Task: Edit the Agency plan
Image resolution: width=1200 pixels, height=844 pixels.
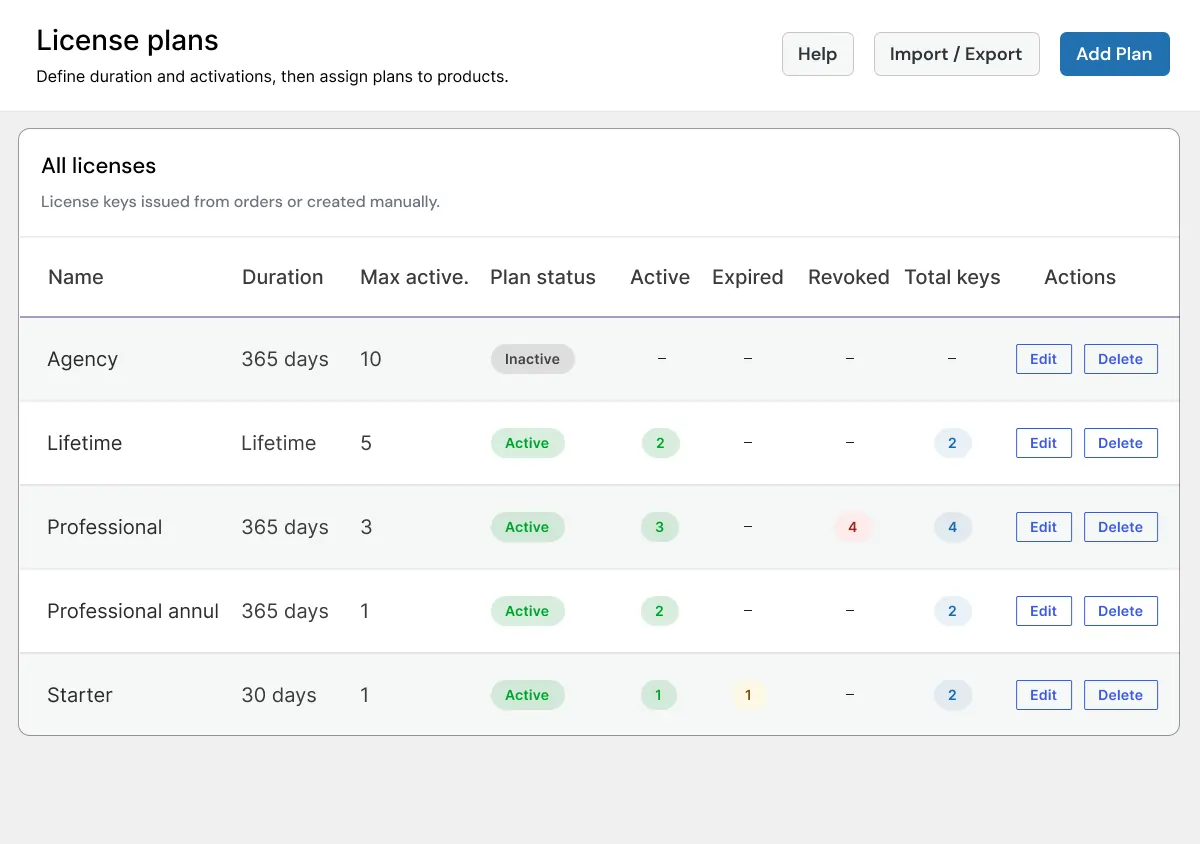Action: pos(1043,359)
